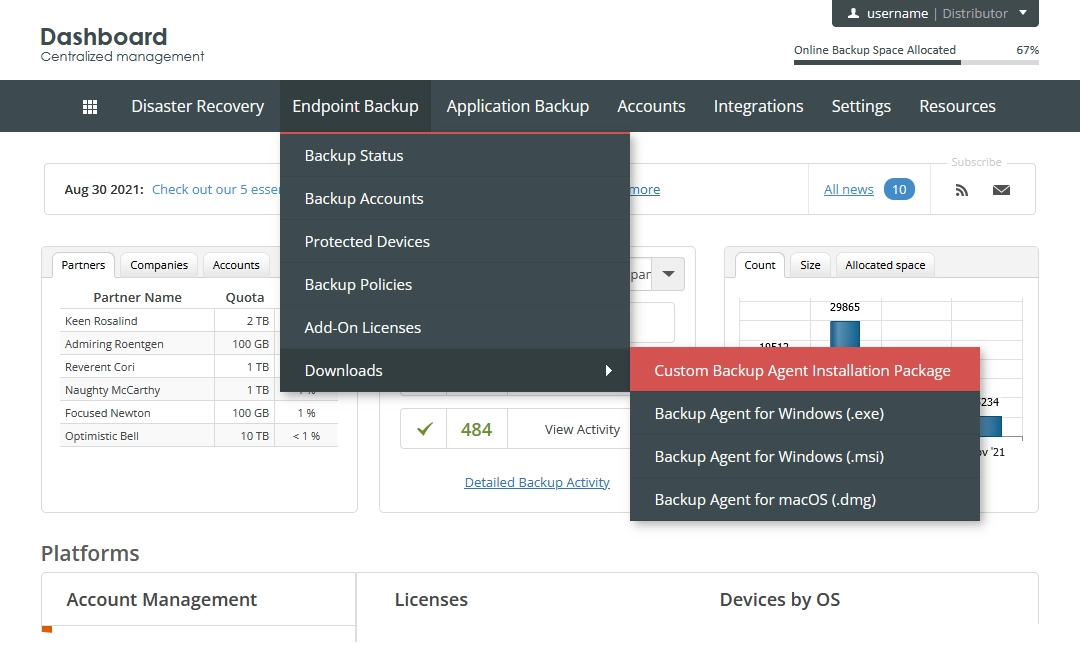Open Endpoint Backup menu
The image size is (1080, 645).
pyautogui.click(x=355, y=106)
